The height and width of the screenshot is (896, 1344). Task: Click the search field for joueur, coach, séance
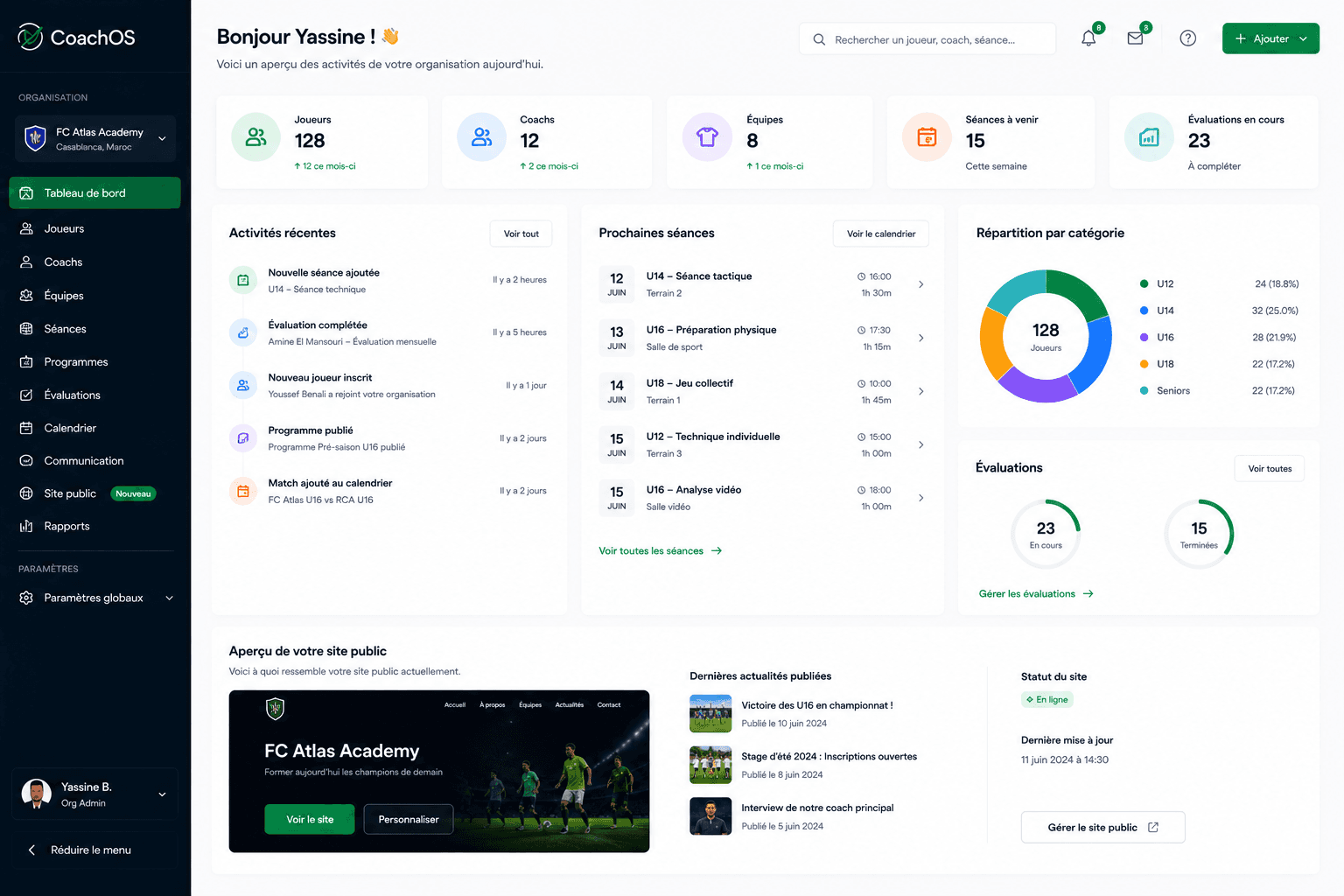[927, 39]
